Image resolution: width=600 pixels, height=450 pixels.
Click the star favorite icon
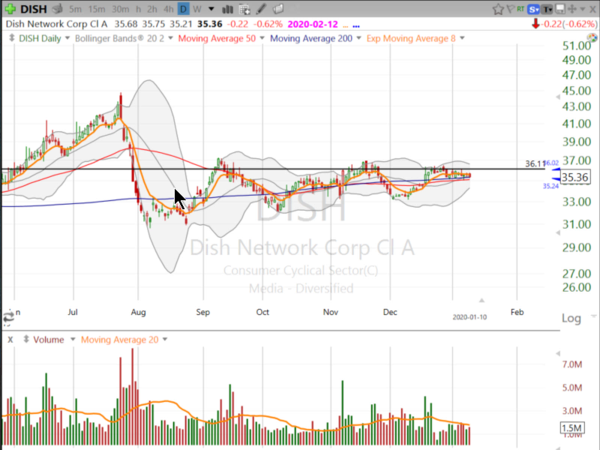pyautogui.click(x=498, y=9)
